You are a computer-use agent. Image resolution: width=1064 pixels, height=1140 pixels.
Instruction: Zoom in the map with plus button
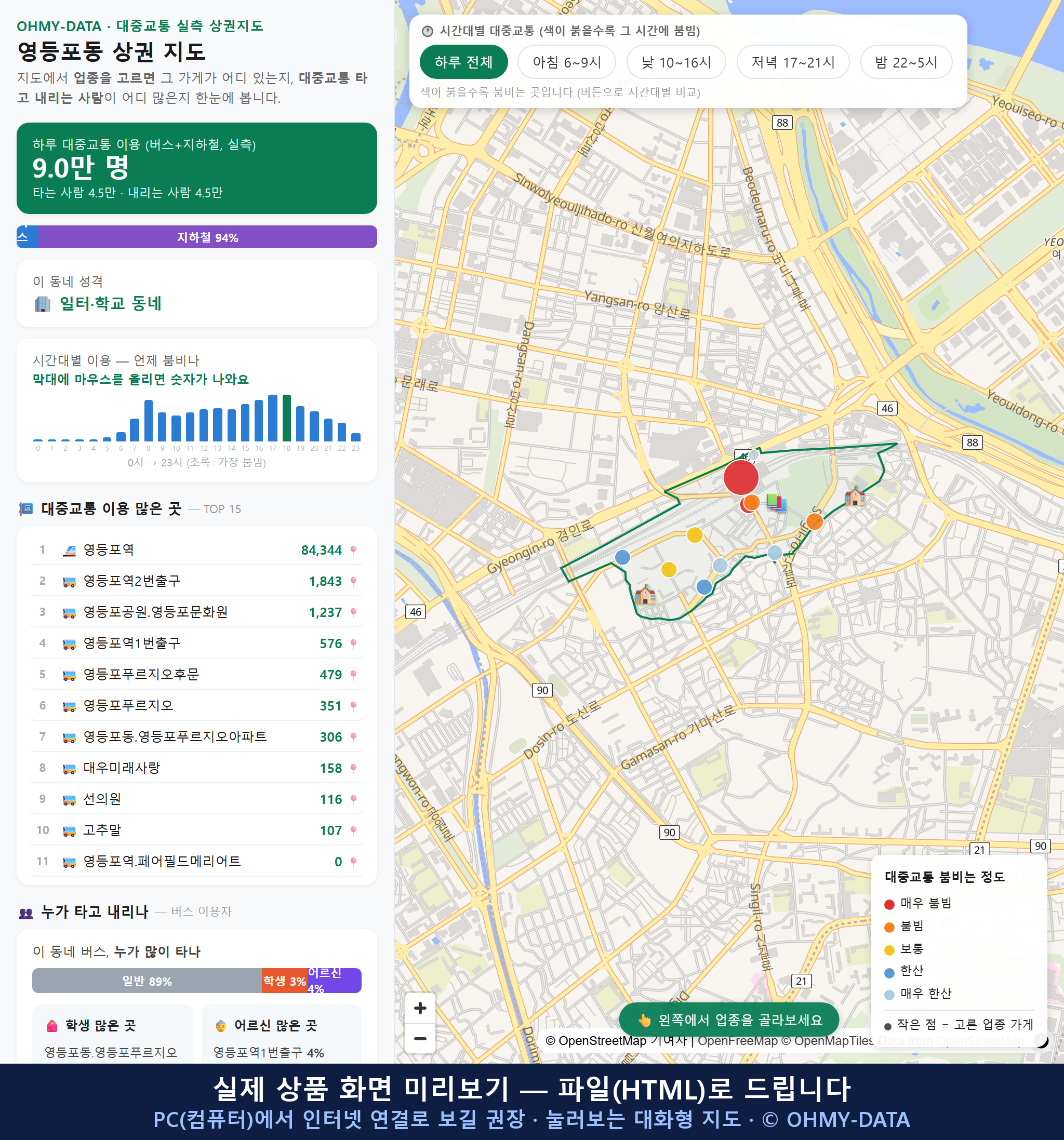click(x=420, y=1008)
